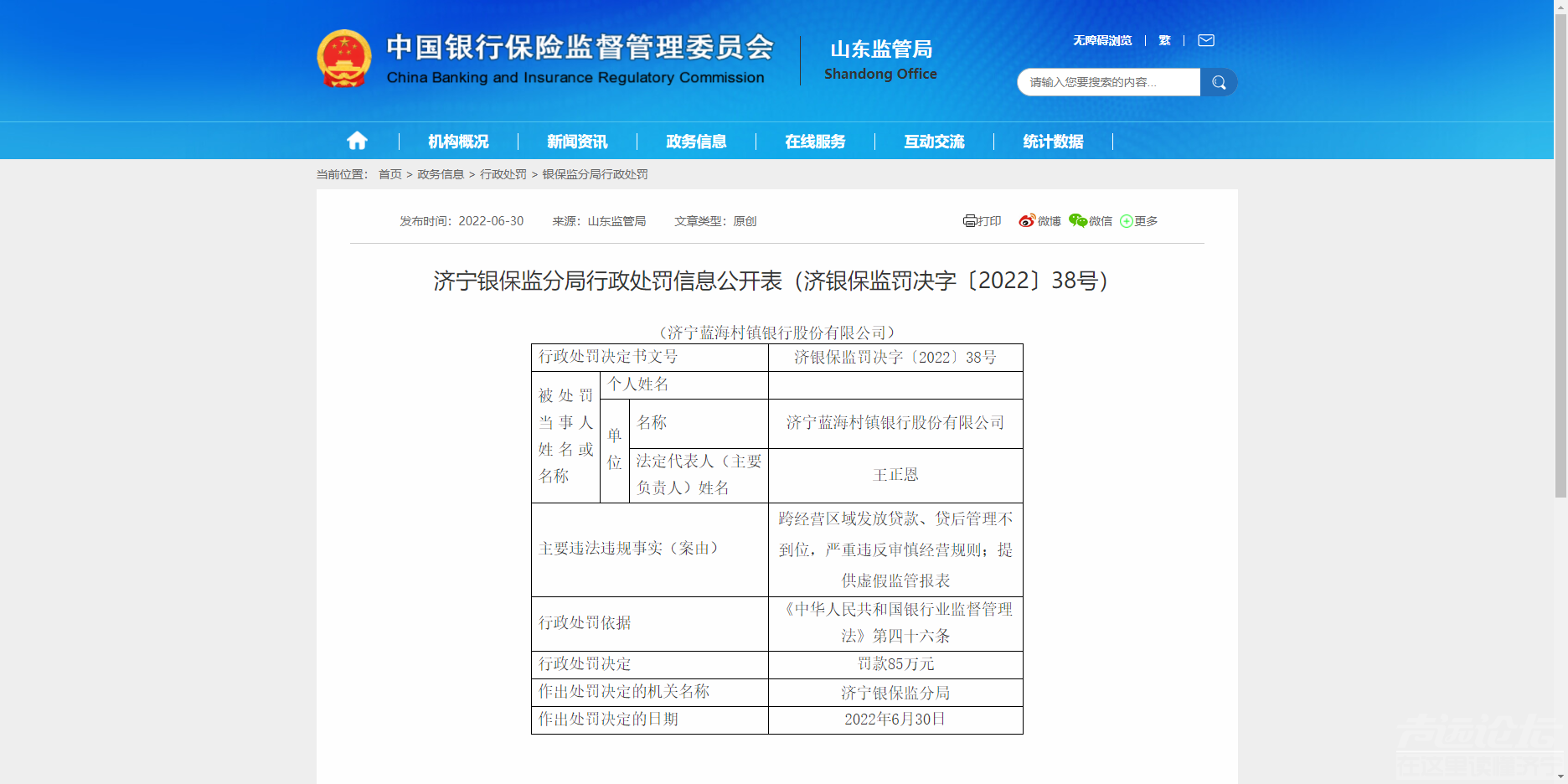1568x784 pixels.
Task: Click the 行政处罚依据 row label
Action: coord(585,623)
